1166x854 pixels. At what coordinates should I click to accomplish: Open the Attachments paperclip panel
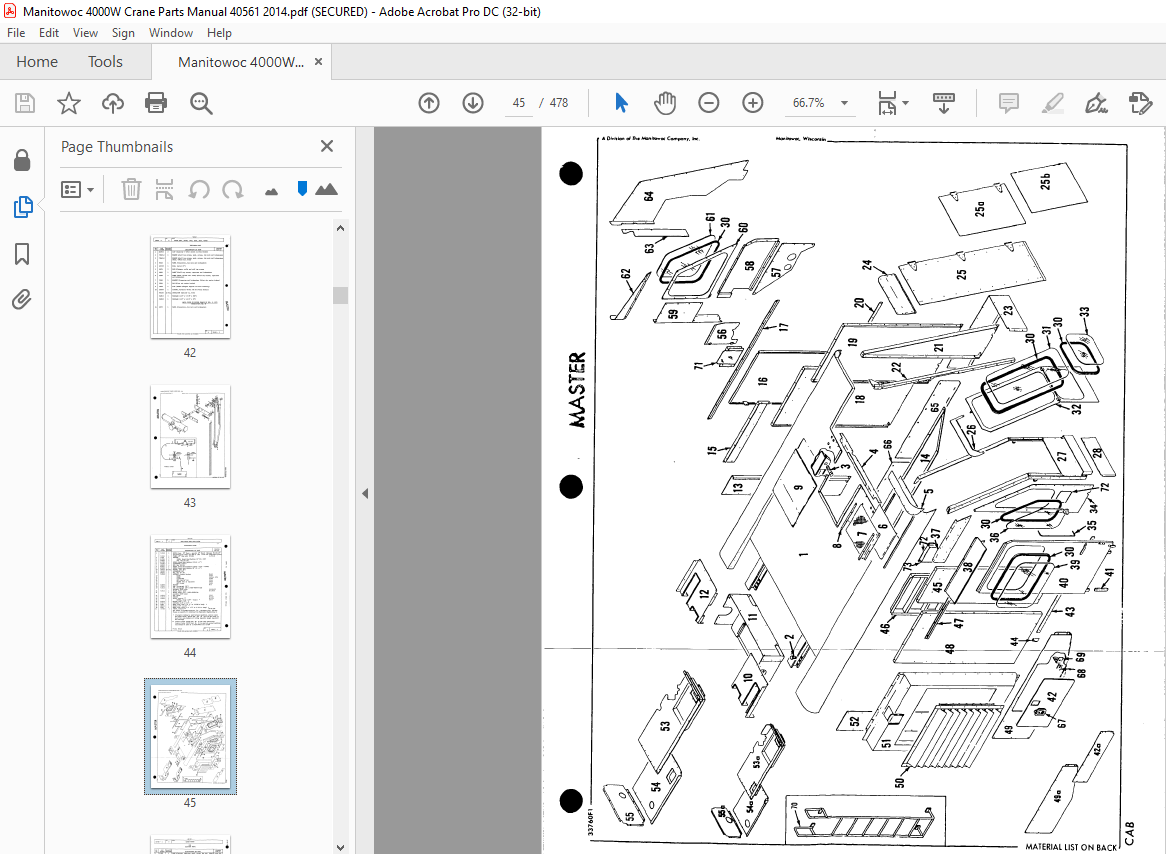point(22,300)
